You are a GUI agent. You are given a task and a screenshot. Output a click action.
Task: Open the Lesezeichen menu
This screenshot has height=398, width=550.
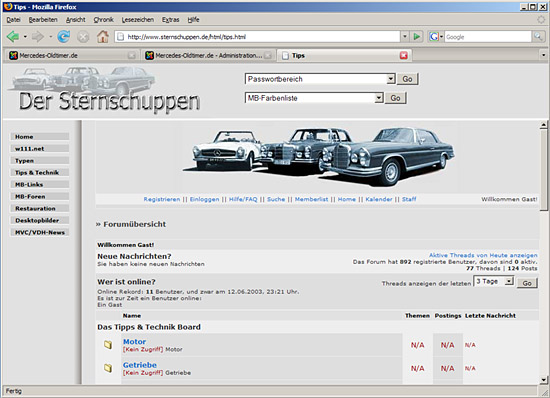tap(138, 20)
